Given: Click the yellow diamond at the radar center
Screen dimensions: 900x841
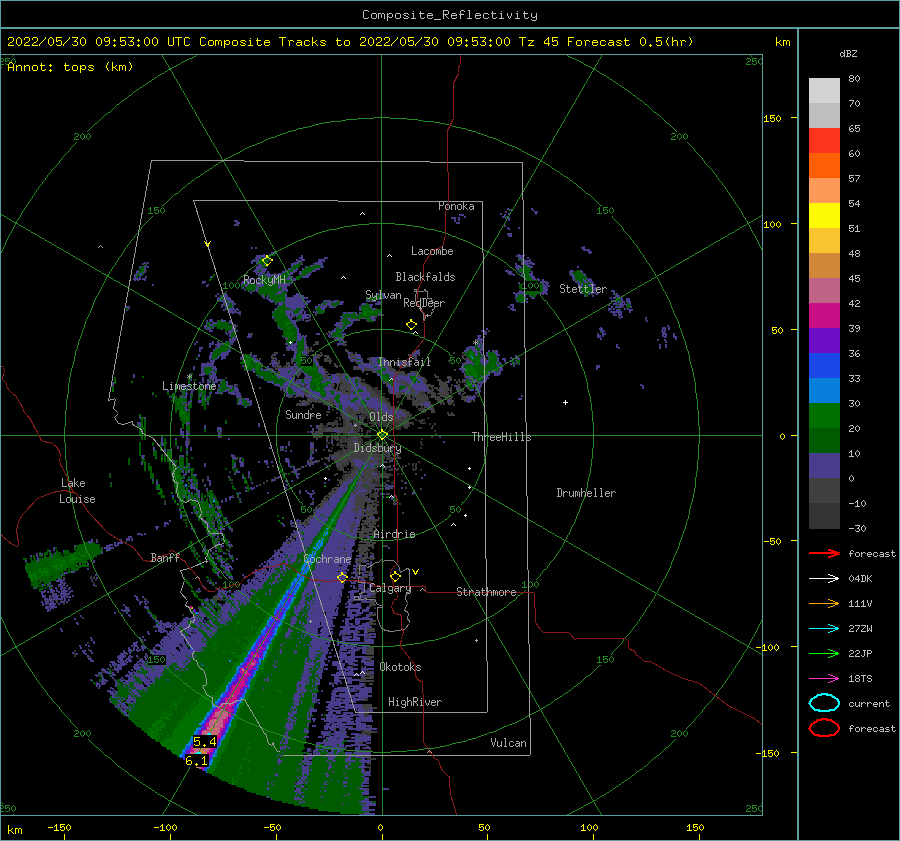Looking at the screenshot, I should [382, 435].
